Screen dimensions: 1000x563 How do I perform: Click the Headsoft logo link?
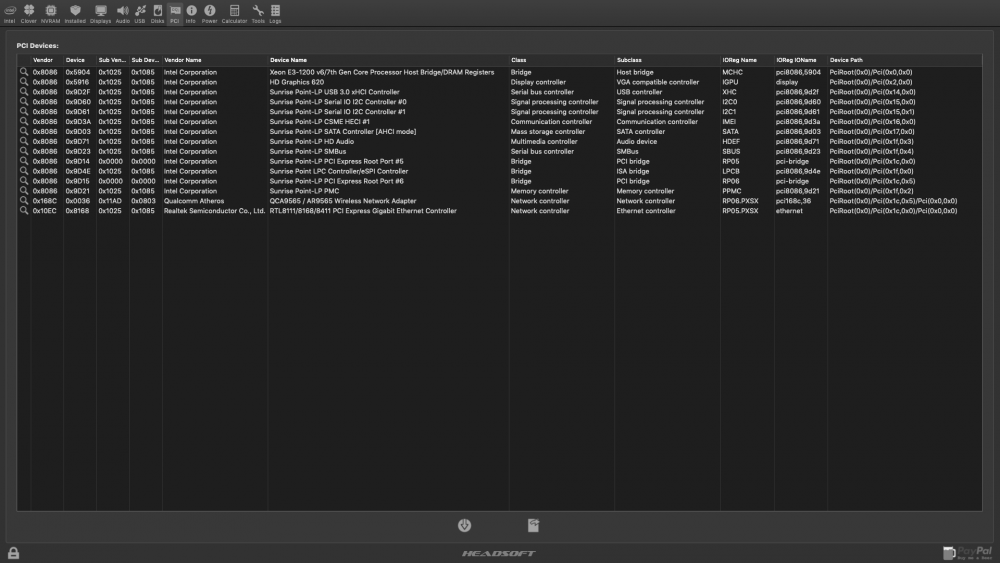coord(499,553)
